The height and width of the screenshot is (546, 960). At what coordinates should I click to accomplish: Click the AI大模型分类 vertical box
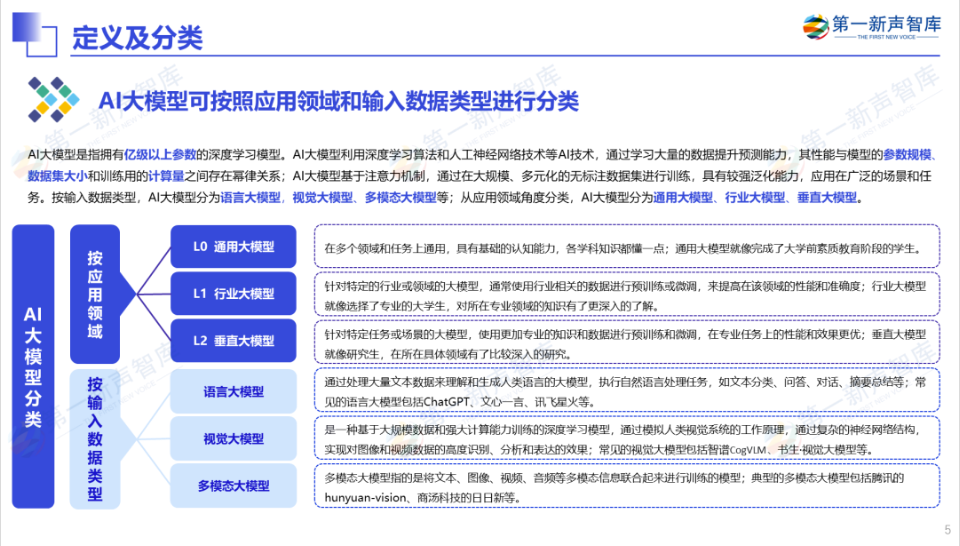pos(33,367)
